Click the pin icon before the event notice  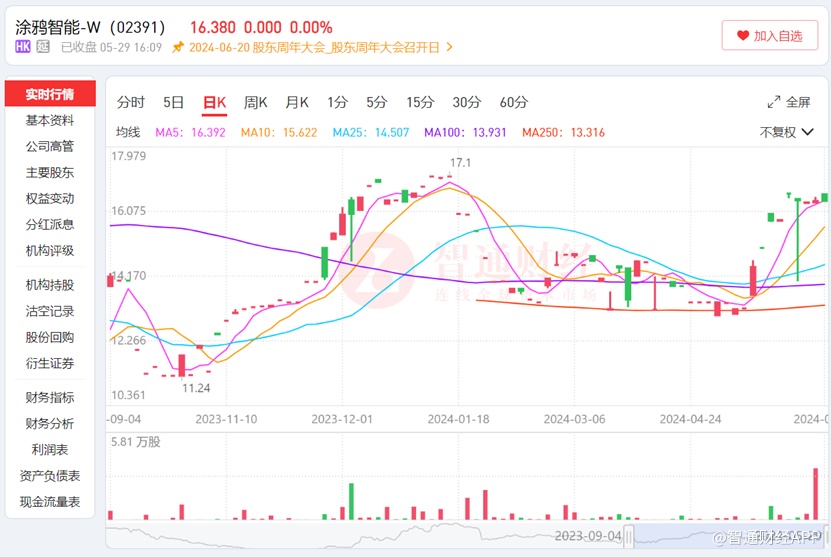(x=178, y=47)
